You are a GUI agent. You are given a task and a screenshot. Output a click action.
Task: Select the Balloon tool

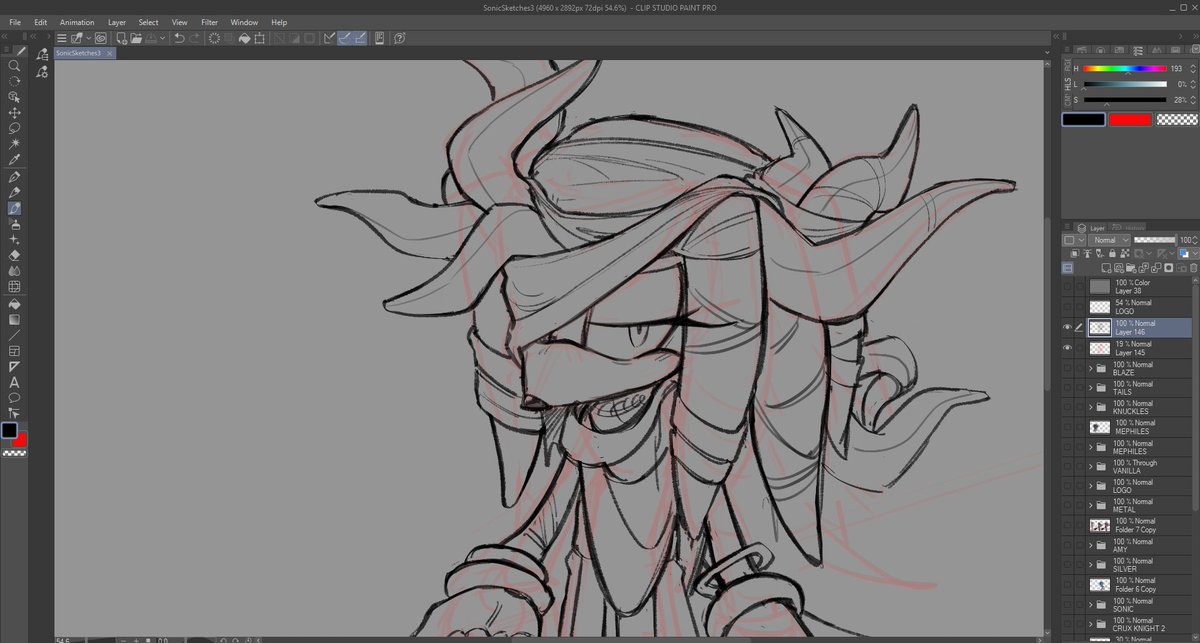[14, 397]
